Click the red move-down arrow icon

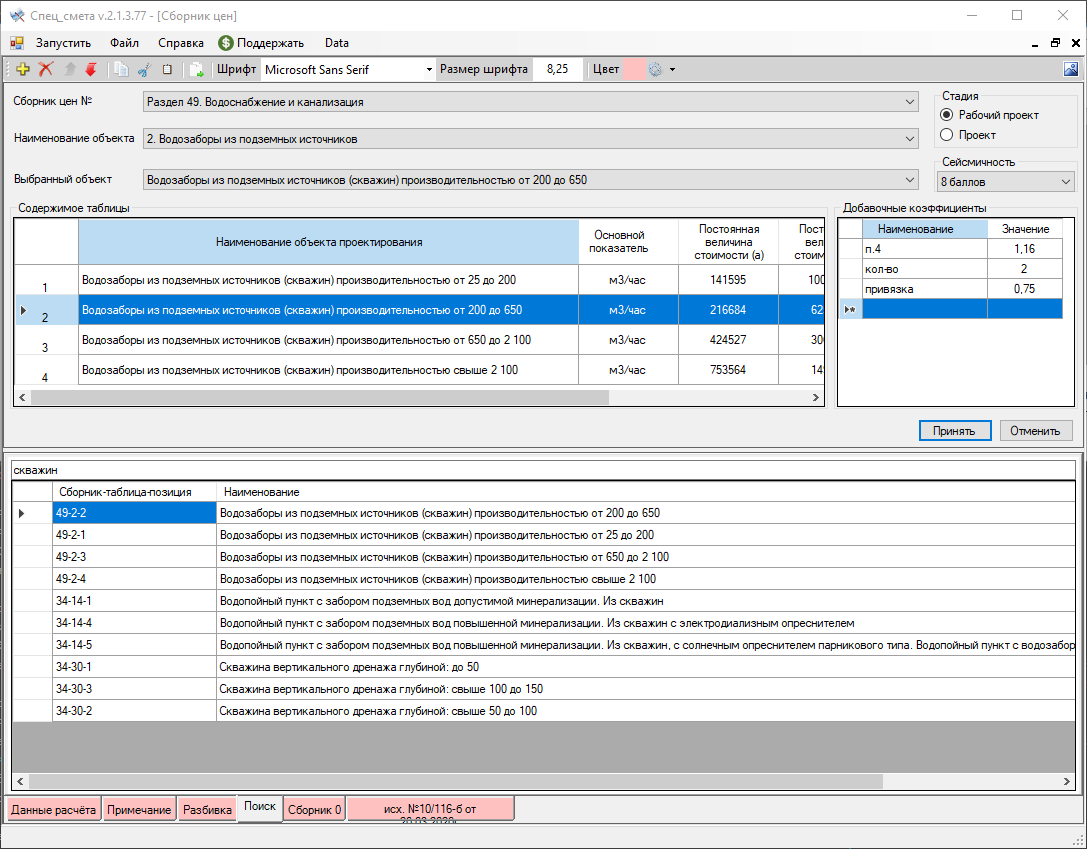pyautogui.click(x=91, y=69)
